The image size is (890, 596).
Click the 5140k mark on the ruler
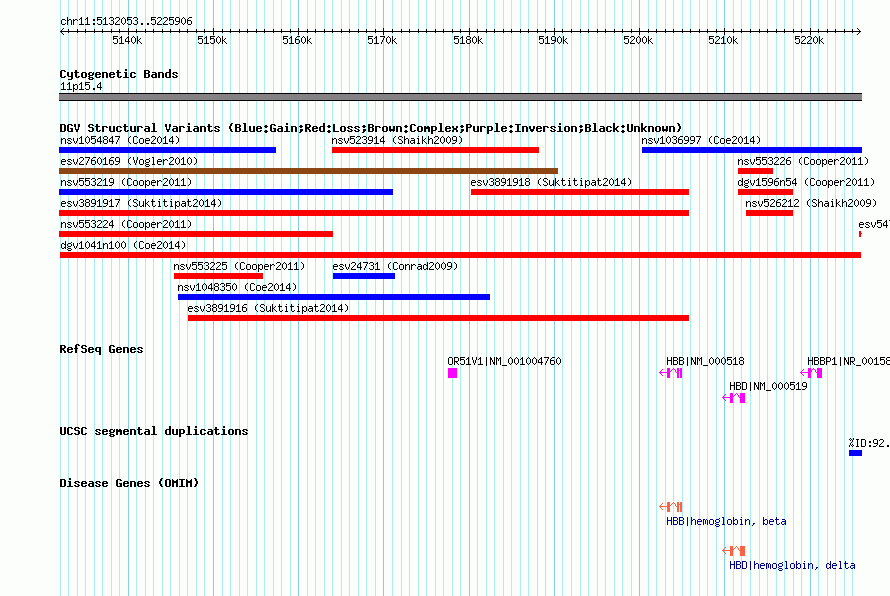127,40
